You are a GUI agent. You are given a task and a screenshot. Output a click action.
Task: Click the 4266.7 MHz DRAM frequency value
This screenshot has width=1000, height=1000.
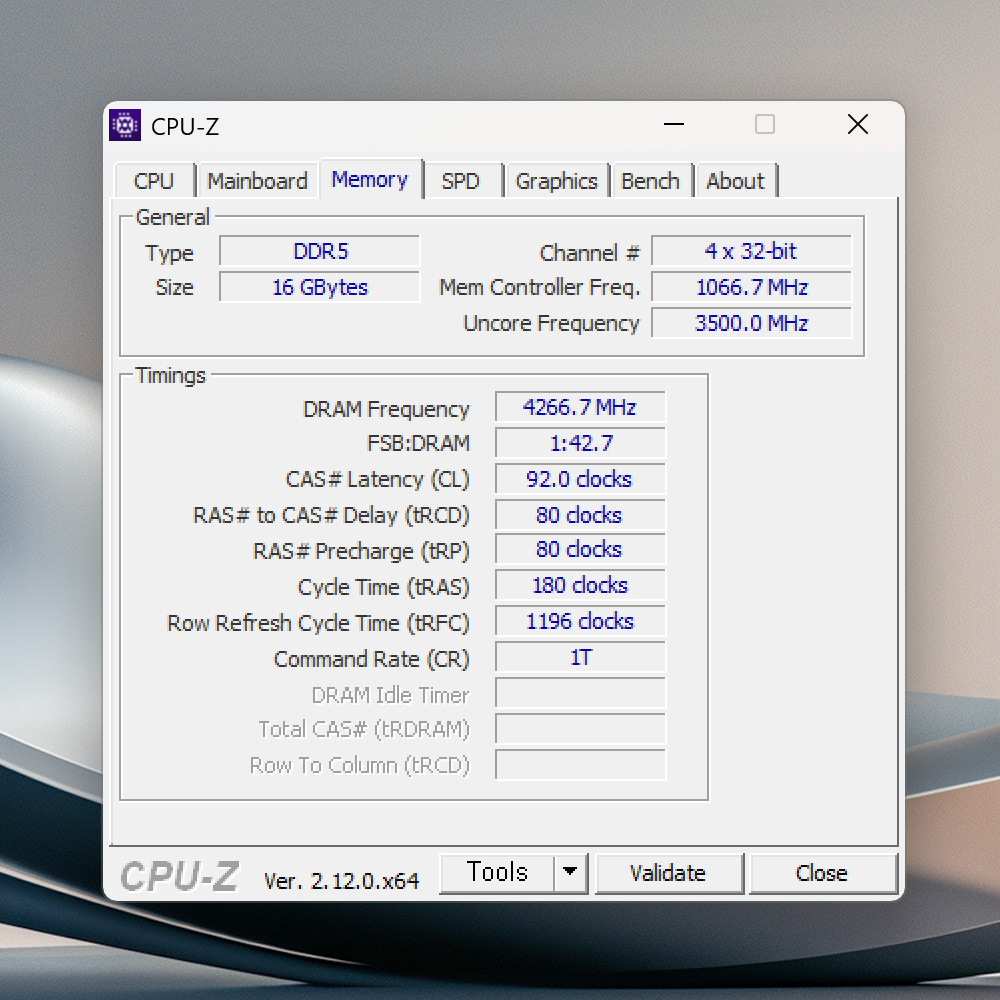tap(580, 407)
